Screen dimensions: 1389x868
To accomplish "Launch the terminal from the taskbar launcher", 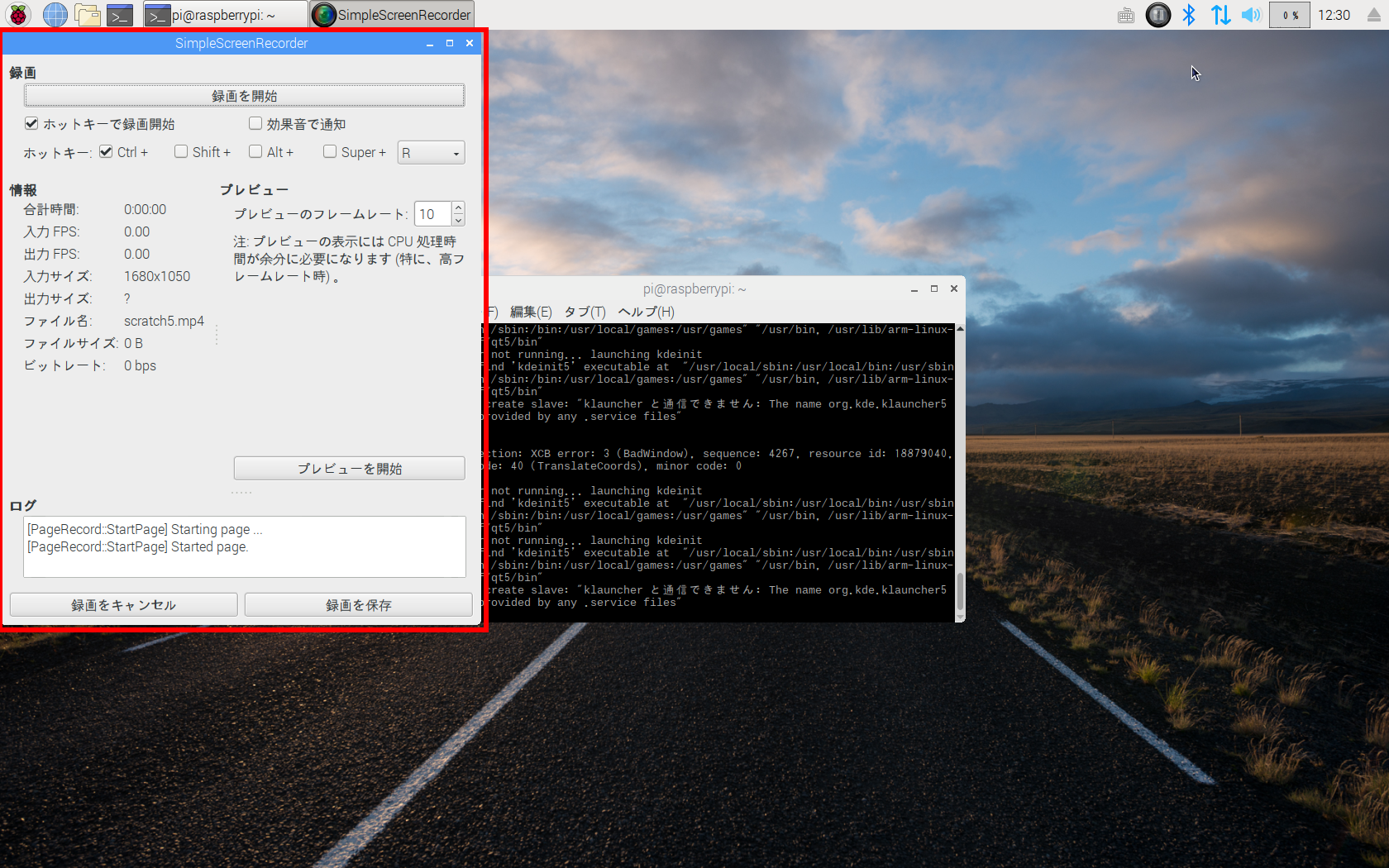I will pyautogui.click(x=121, y=15).
